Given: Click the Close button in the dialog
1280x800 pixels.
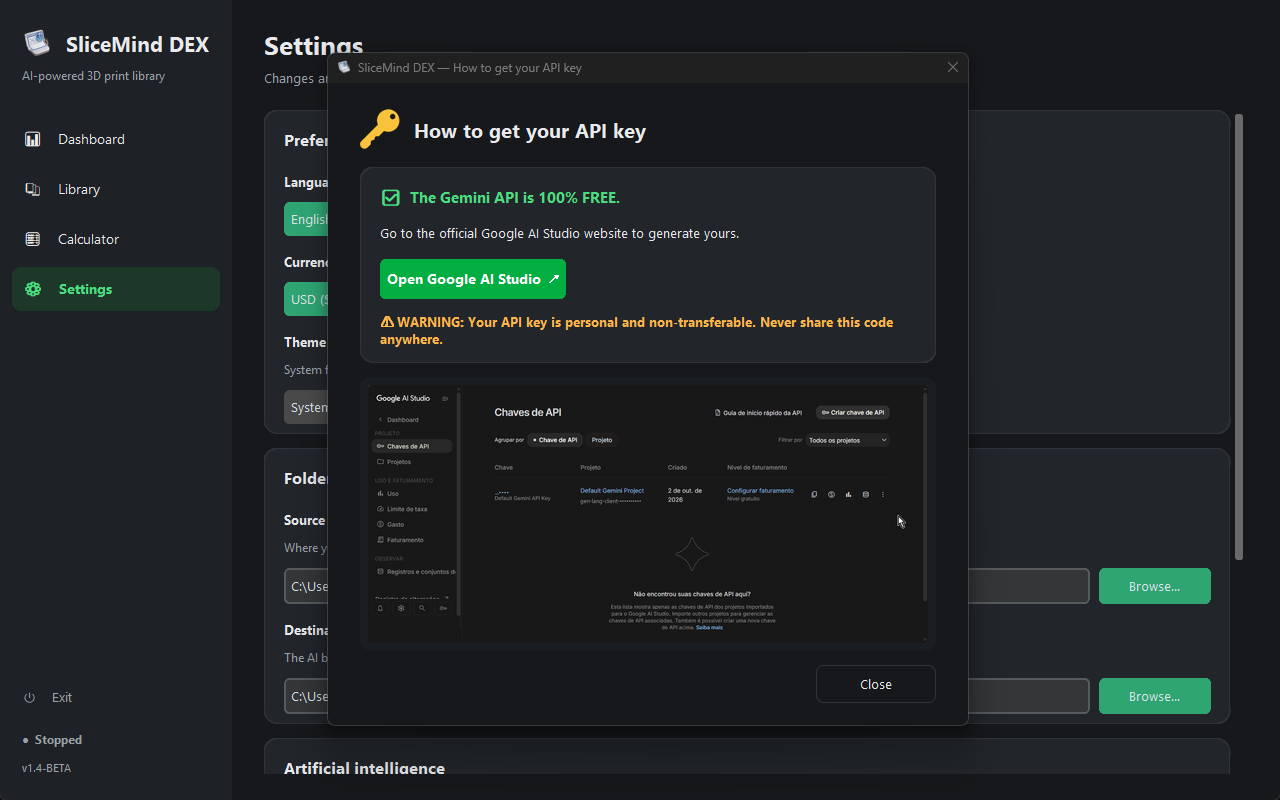Looking at the screenshot, I should click(876, 684).
